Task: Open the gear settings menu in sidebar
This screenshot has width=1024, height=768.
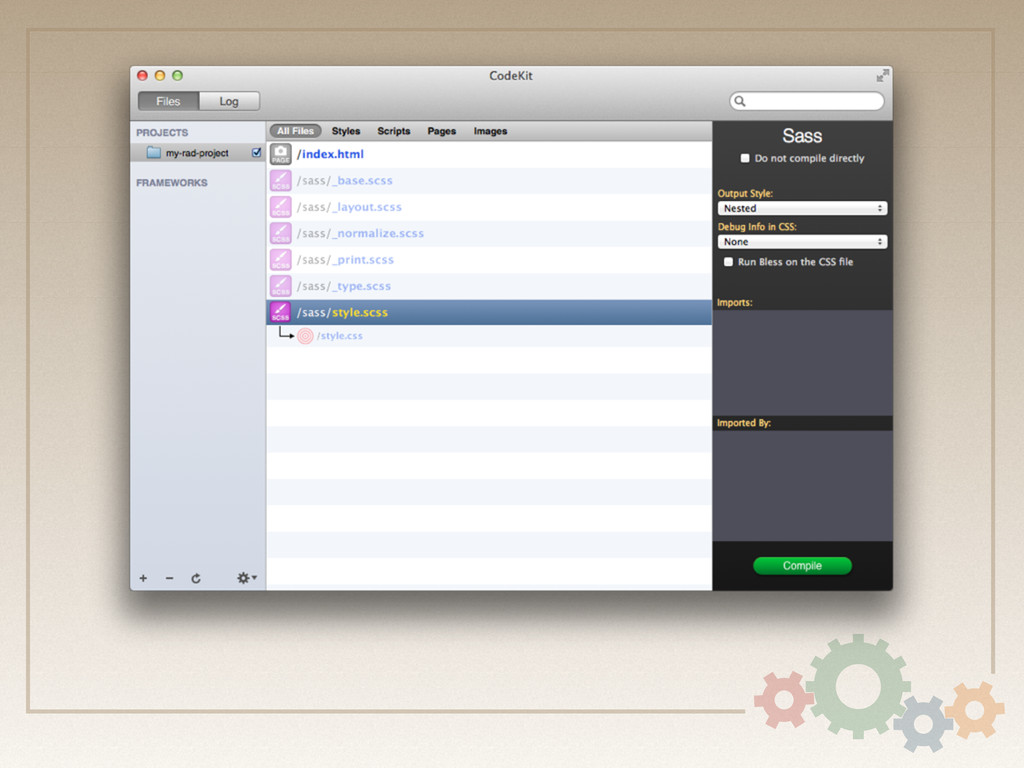Action: point(246,578)
